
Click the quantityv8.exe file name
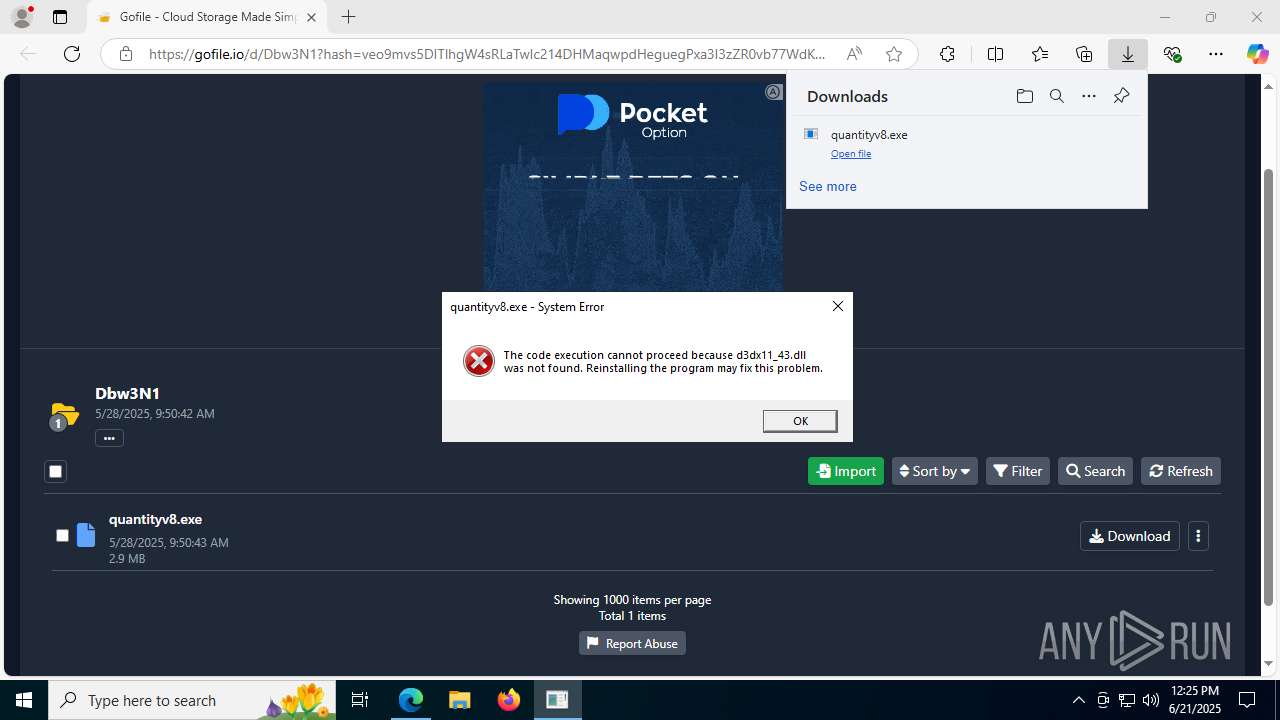(155, 519)
